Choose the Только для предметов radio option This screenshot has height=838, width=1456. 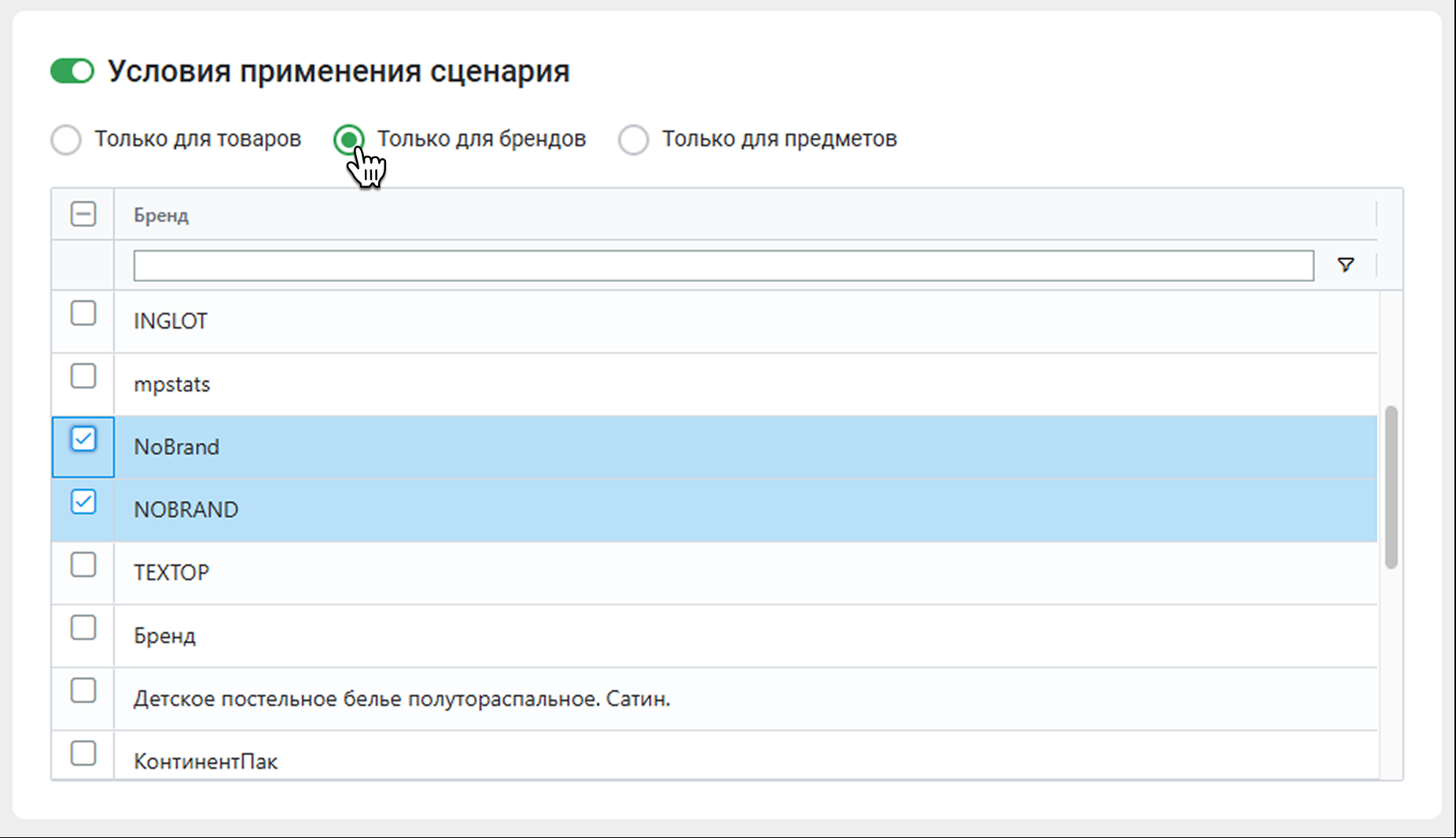click(633, 140)
